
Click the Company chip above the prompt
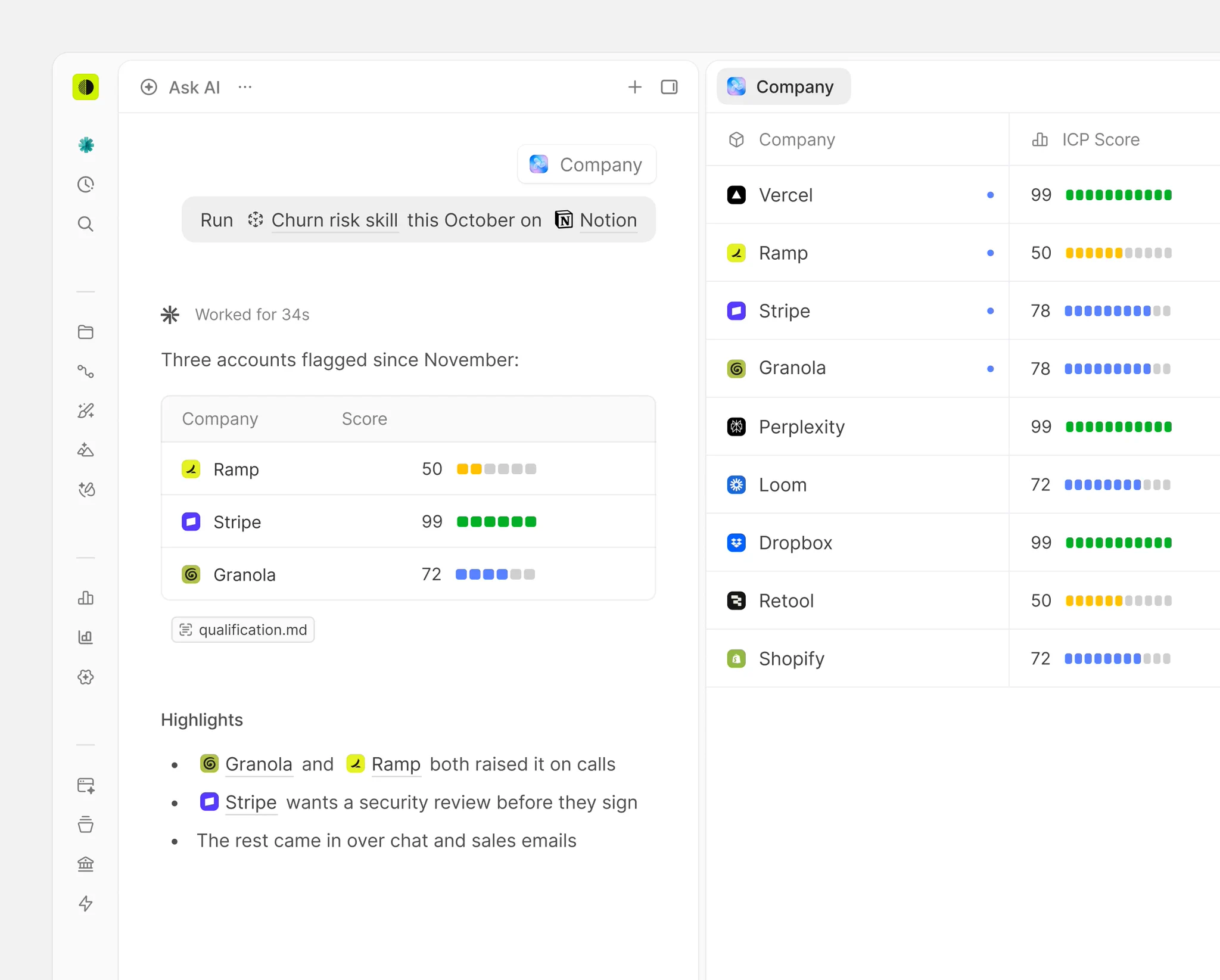point(587,164)
